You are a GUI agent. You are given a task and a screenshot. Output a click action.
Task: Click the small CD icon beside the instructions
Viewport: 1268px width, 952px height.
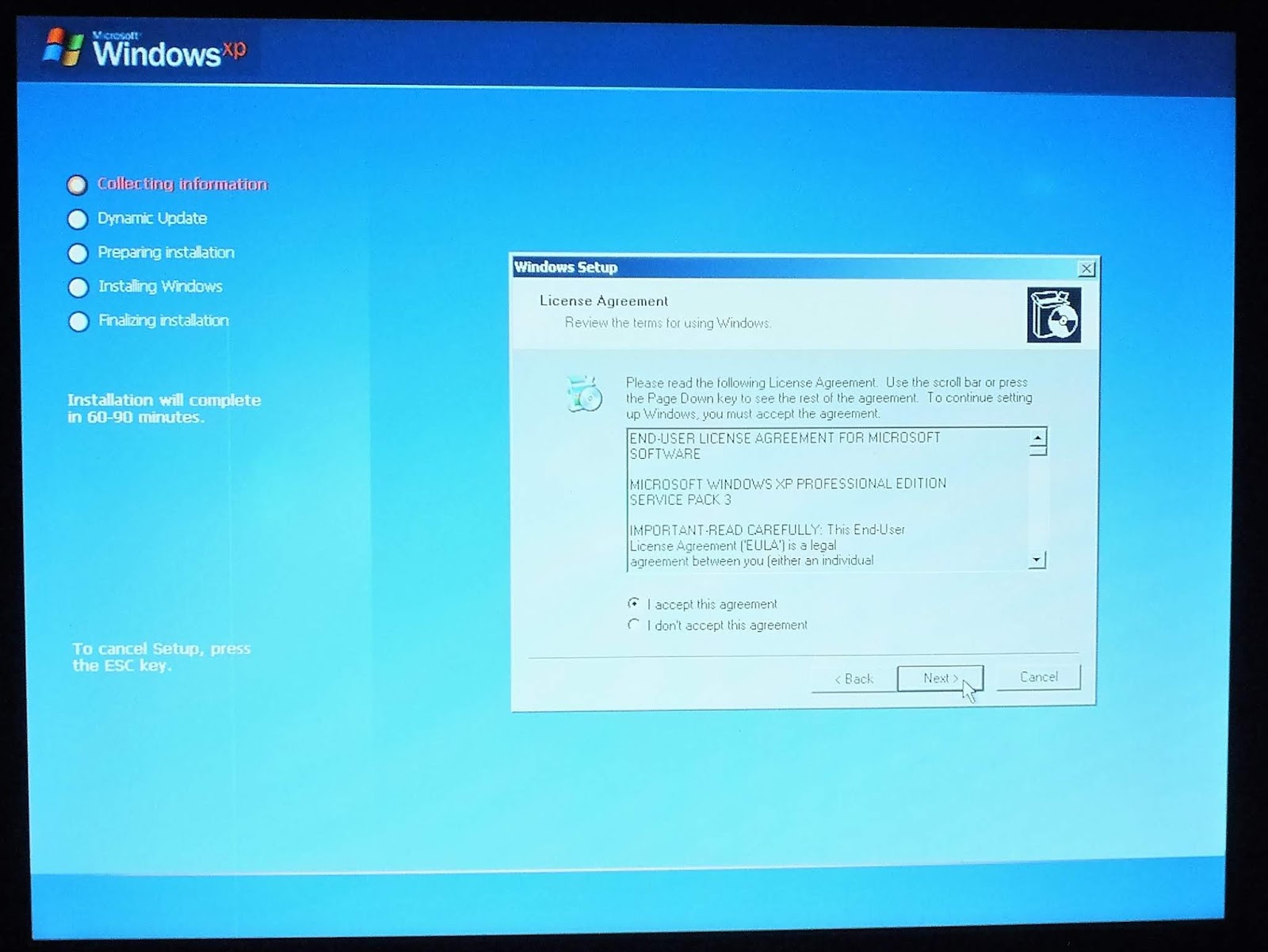pos(585,394)
